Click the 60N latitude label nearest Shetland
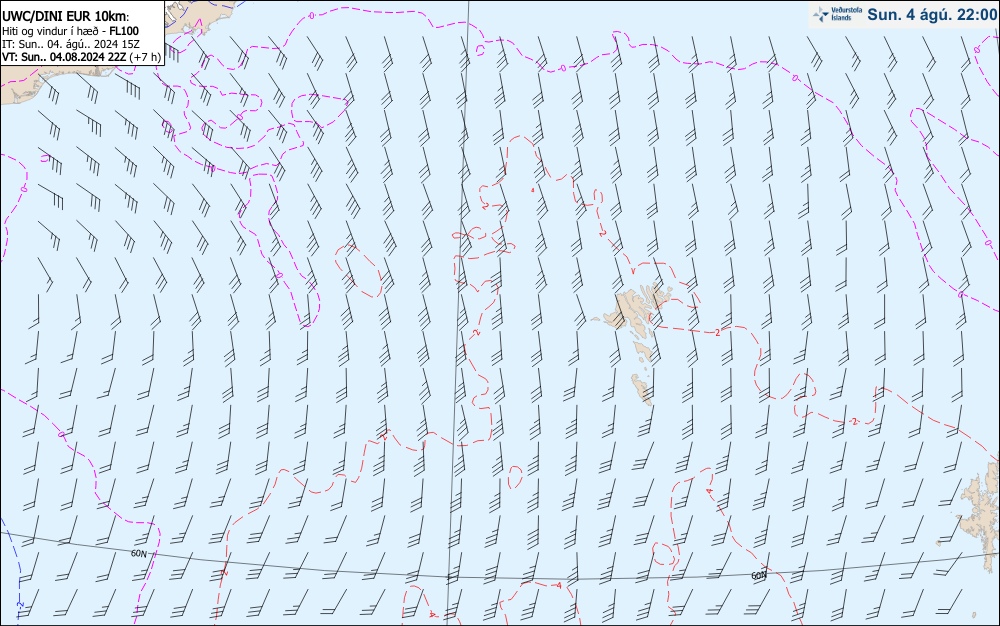The width and height of the screenshot is (1000, 626). [x=759, y=575]
